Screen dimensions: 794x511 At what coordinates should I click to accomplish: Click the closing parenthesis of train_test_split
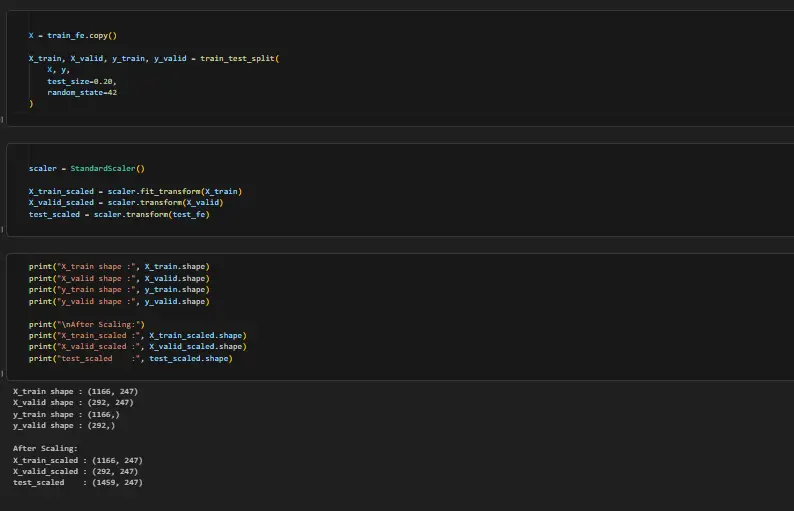[31, 104]
